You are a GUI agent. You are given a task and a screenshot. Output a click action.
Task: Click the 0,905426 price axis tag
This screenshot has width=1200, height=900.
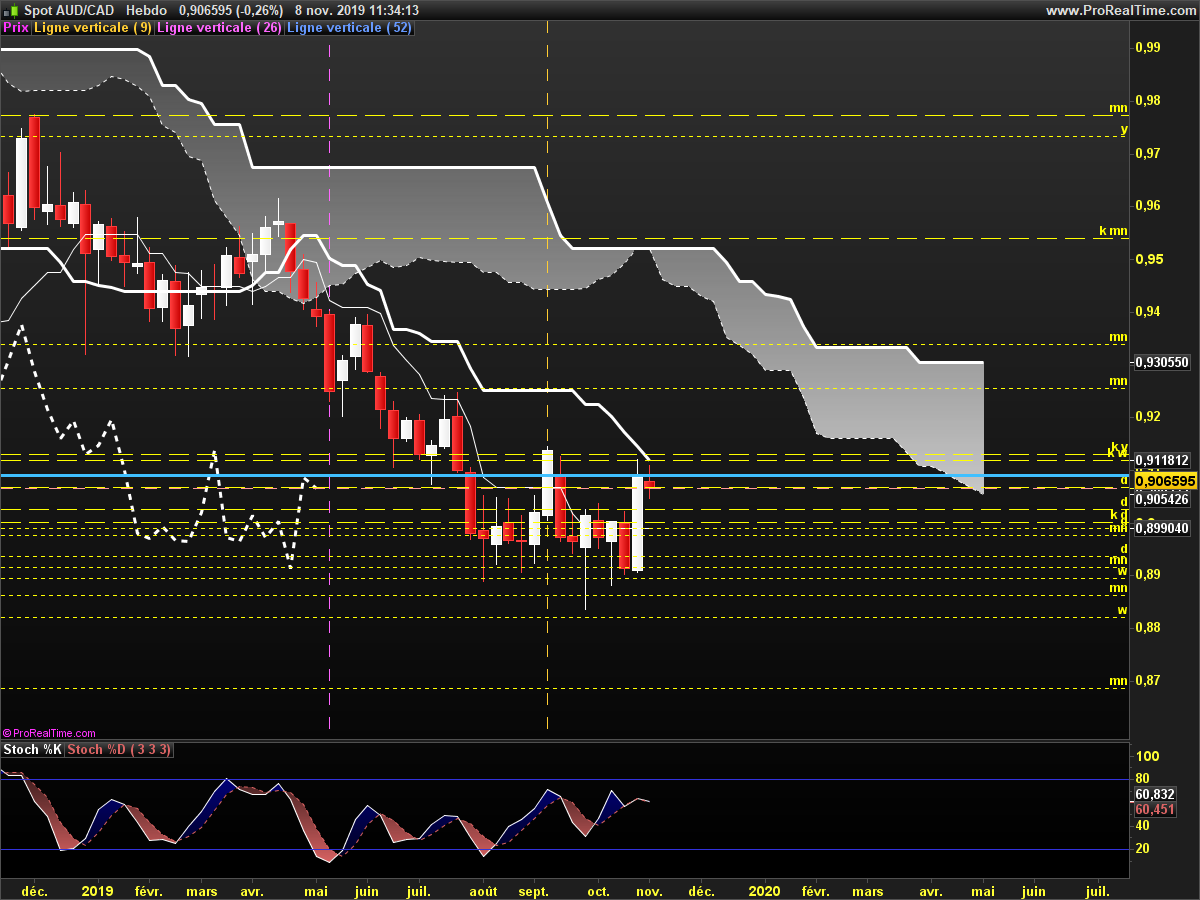(1162, 499)
